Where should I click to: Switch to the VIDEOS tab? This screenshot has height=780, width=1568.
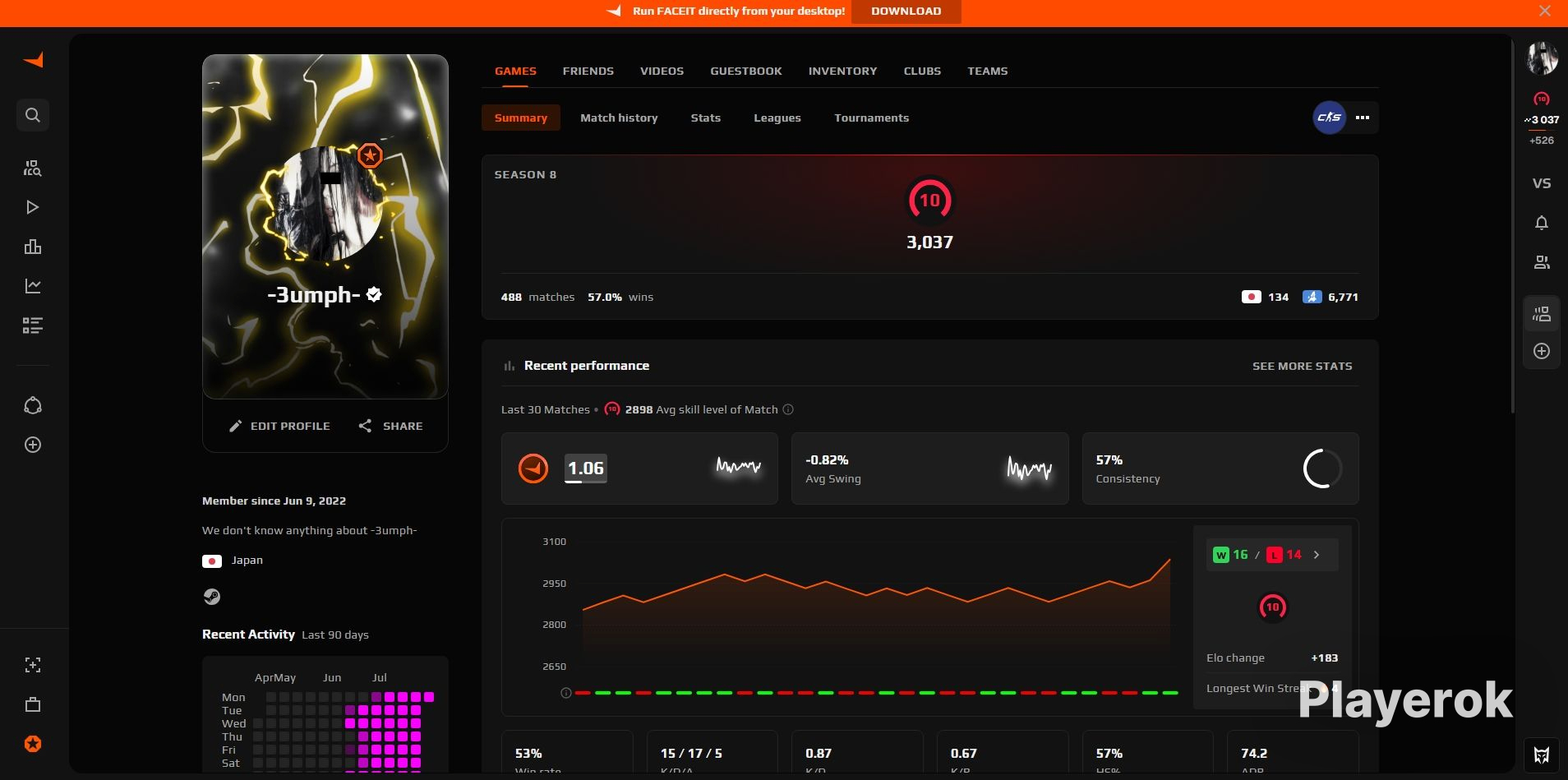662,71
